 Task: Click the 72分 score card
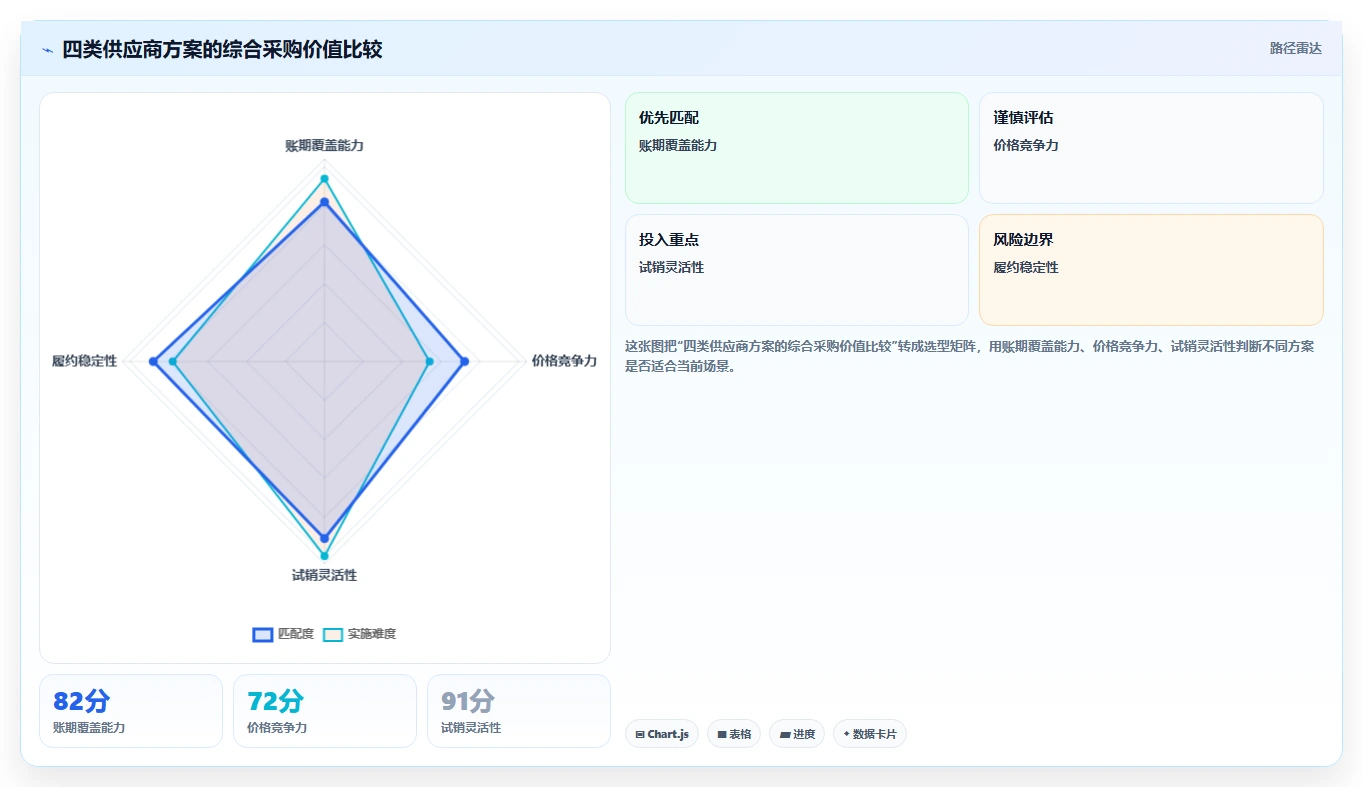pyautogui.click(x=325, y=711)
